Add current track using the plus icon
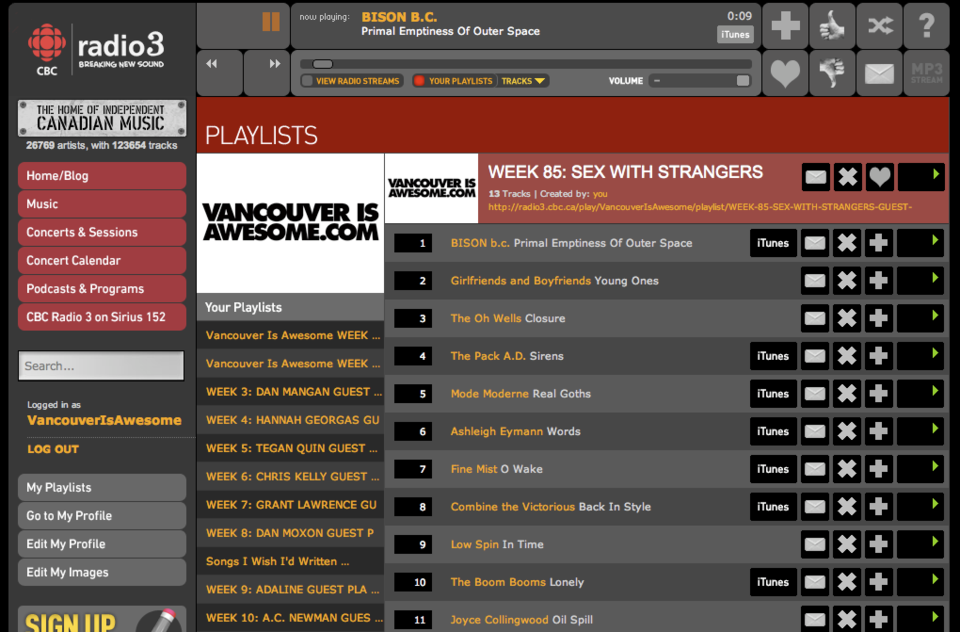This screenshot has width=960, height=632. click(785, 26)
